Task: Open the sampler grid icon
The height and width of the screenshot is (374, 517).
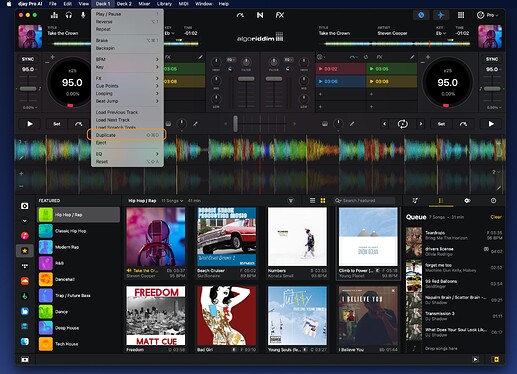Action: (x=461, y=15)
